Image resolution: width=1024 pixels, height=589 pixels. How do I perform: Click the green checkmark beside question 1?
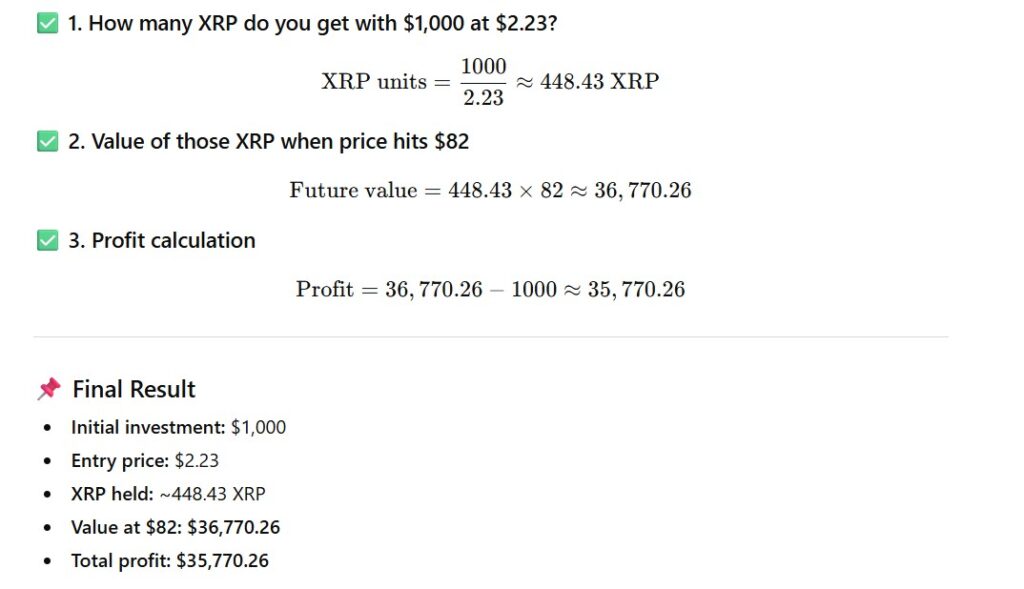click(x=47, y=23)
